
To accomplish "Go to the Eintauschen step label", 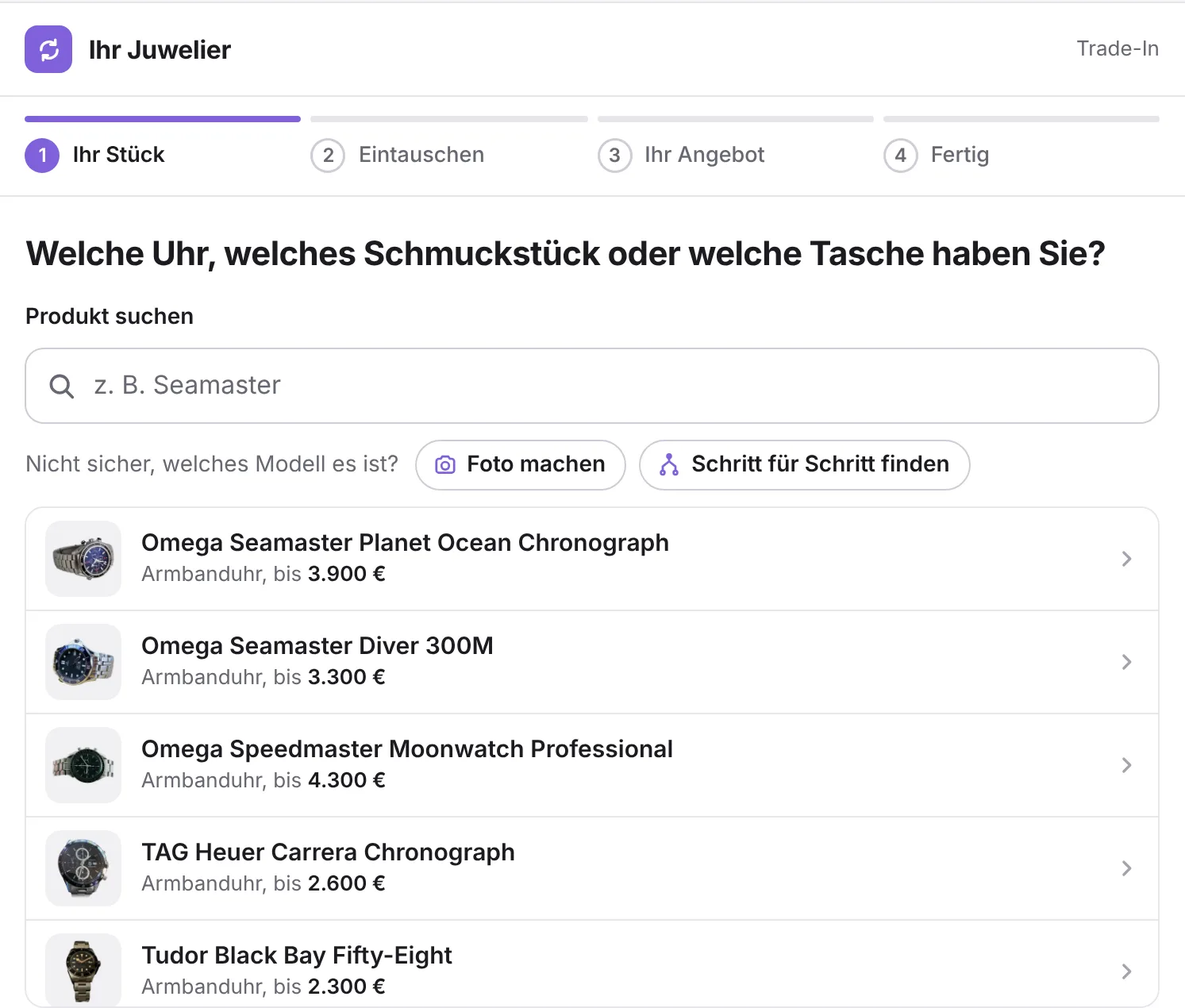I will pyautogui.click(x=421, y=155).
